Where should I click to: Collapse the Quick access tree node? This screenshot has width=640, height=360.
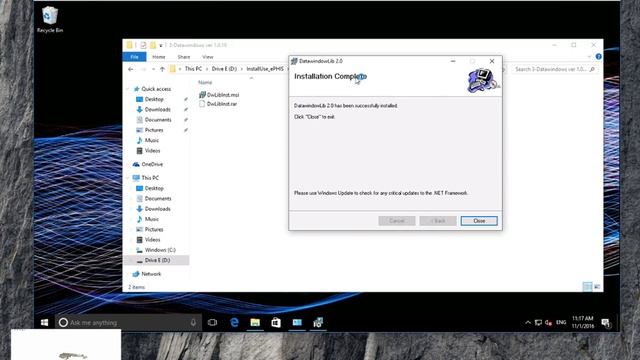[128, 89]
